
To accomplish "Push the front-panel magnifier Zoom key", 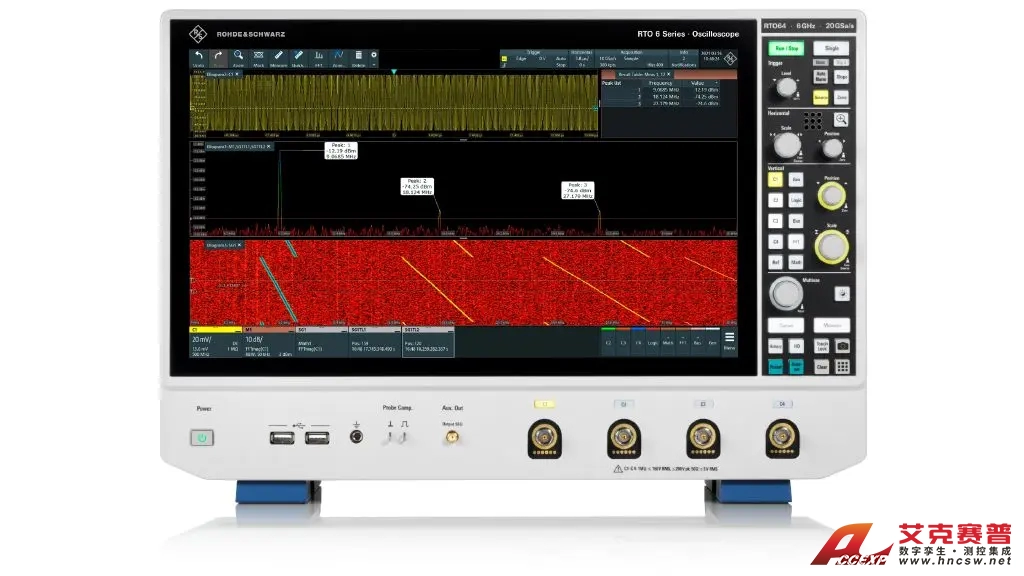I will click(x=840, y=120).
